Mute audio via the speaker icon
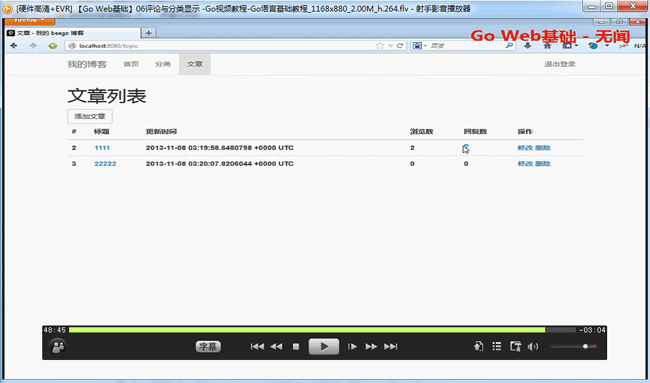Screen dimensions: 650x383 533,347
